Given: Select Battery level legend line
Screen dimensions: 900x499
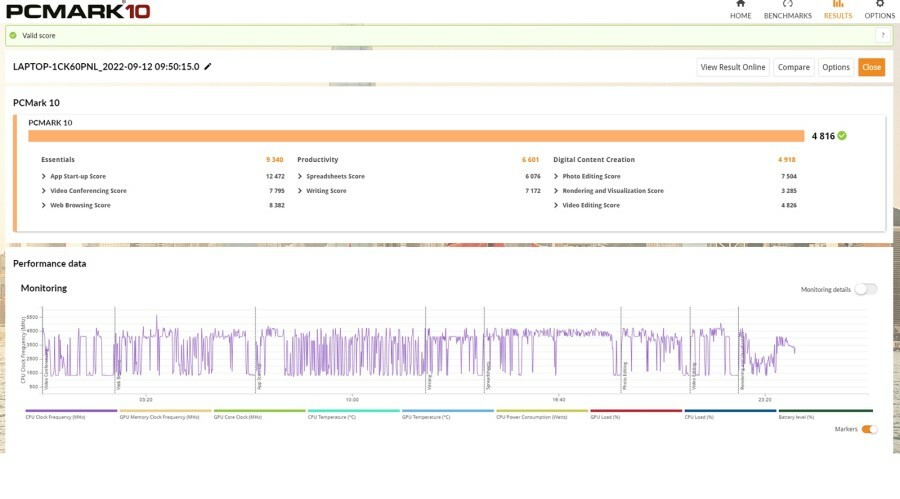Looking at the screenshot, I should pyautogui.click(x=825, y=411).
